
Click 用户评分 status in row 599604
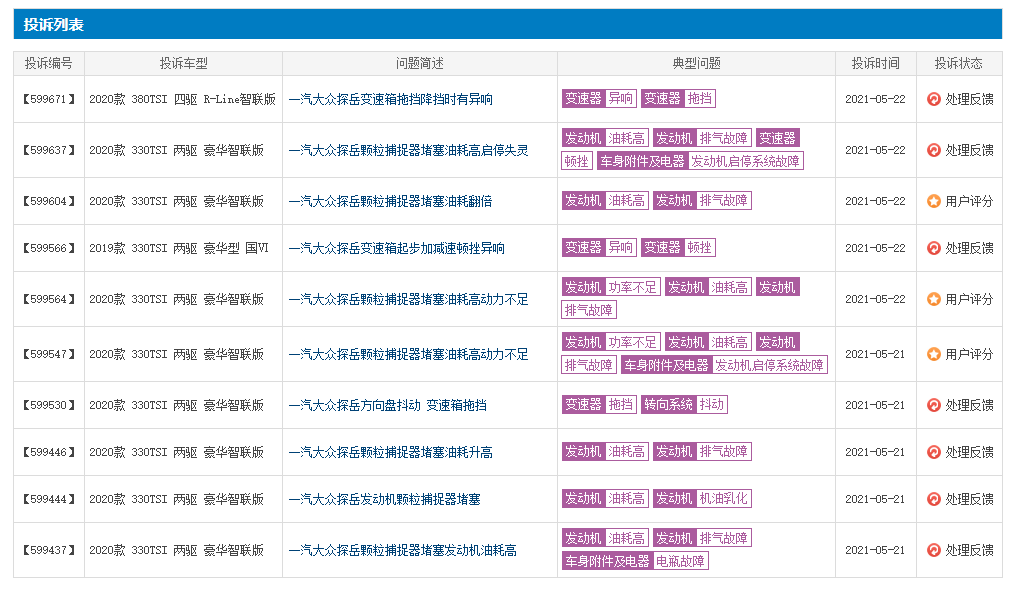click(969, 201)
